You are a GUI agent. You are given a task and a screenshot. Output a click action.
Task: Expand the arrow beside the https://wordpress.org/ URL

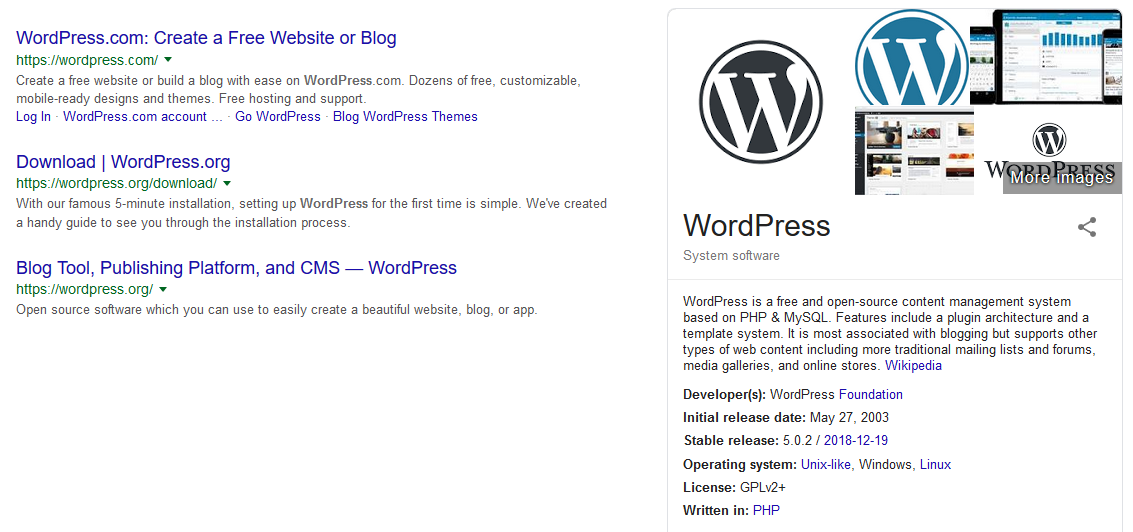(163, 289)
